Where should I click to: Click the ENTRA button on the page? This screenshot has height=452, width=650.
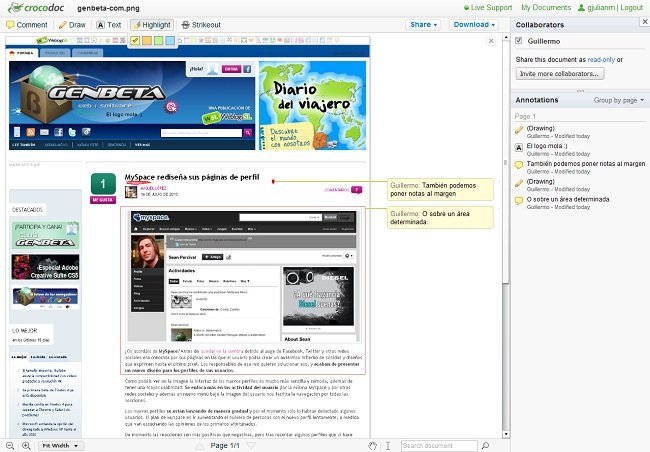coord(231,69)
